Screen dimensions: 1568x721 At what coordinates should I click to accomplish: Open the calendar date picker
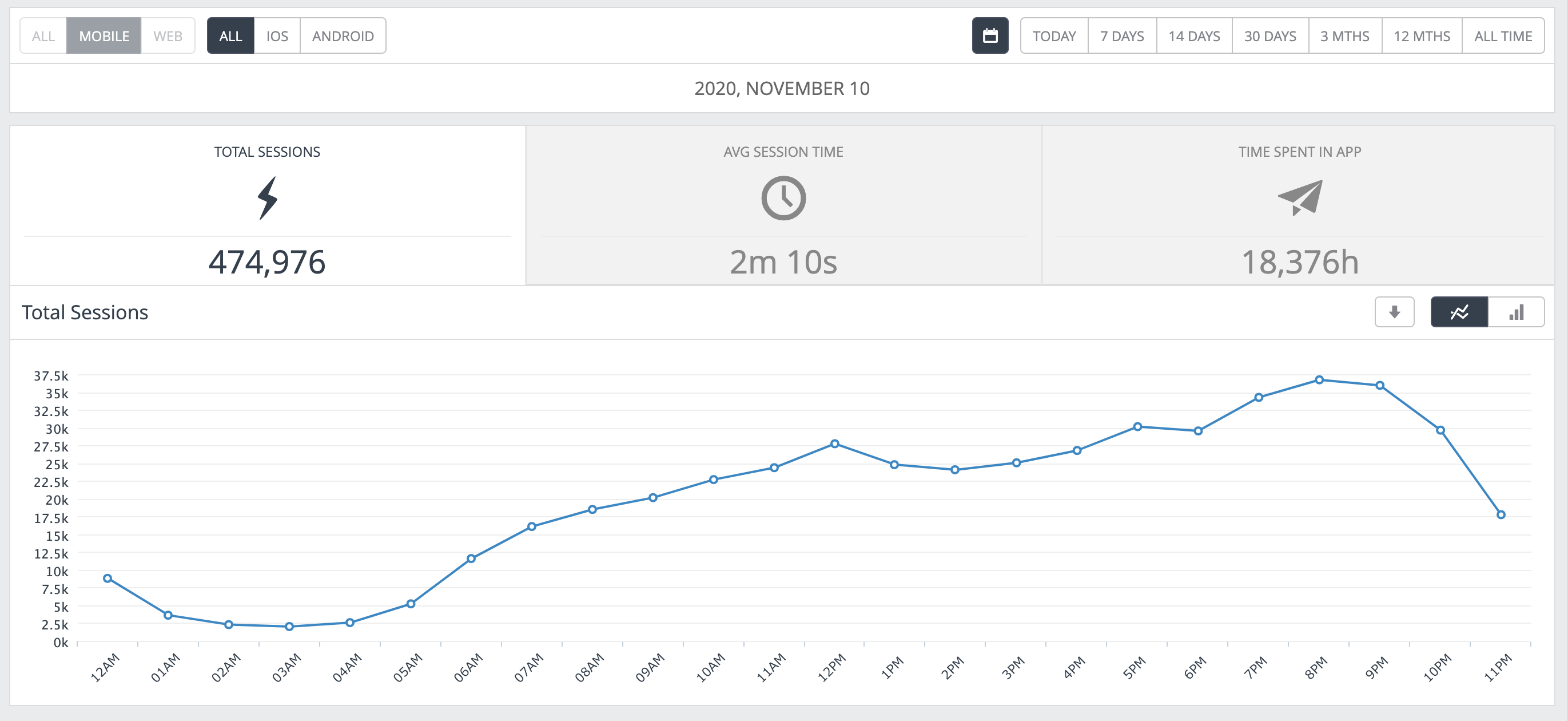990,36
